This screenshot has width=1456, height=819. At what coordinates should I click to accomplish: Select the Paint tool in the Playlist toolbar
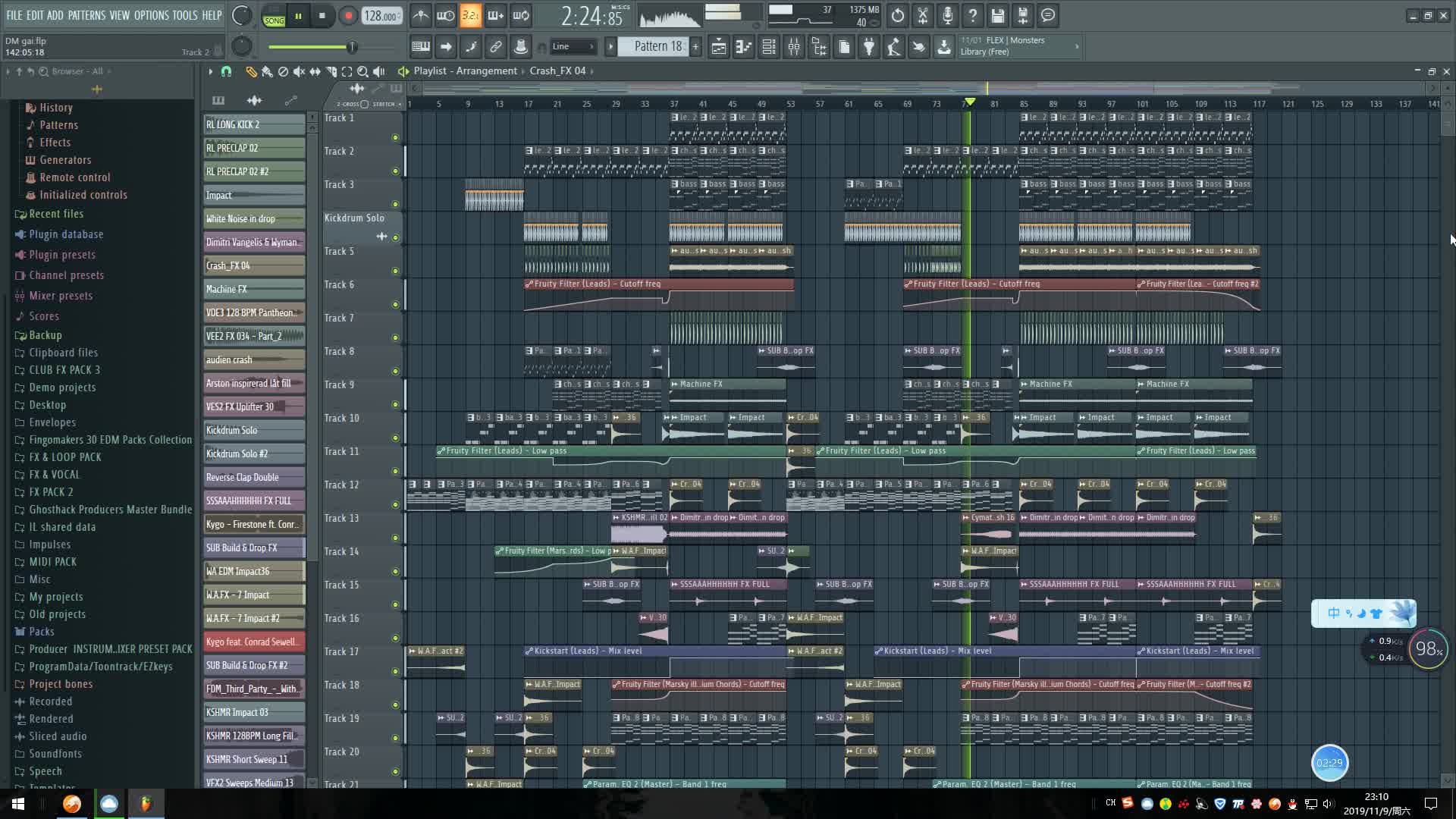(x=267, y=72)
